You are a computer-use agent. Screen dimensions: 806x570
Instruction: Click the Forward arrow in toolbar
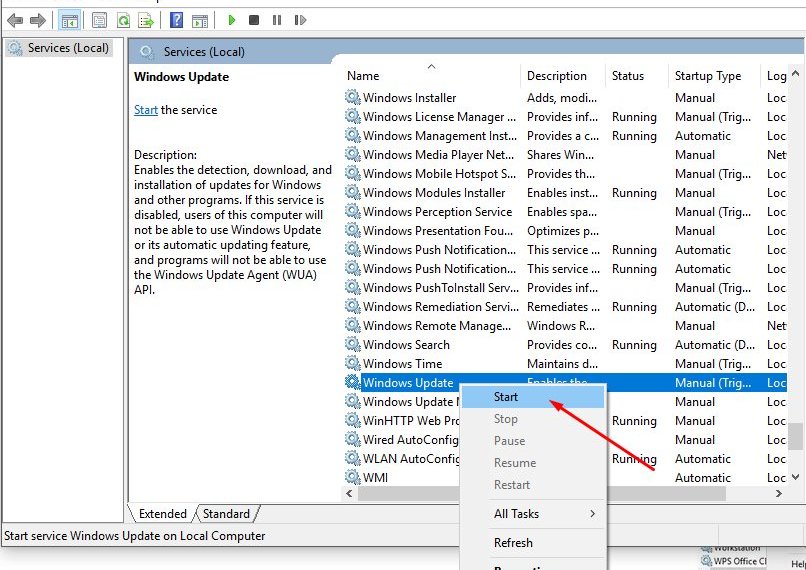(x=38, y=21)
